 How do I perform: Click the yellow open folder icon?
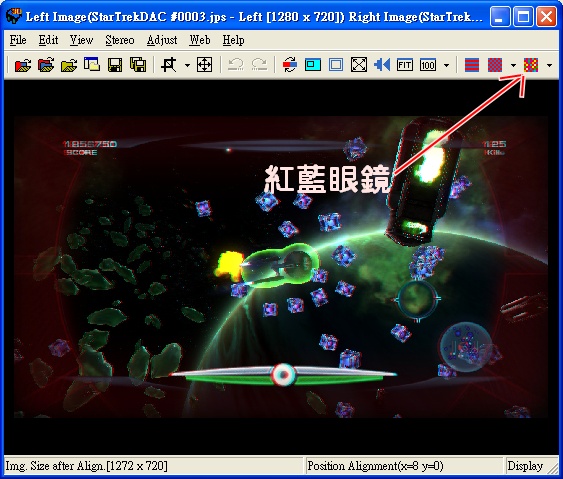69,65
